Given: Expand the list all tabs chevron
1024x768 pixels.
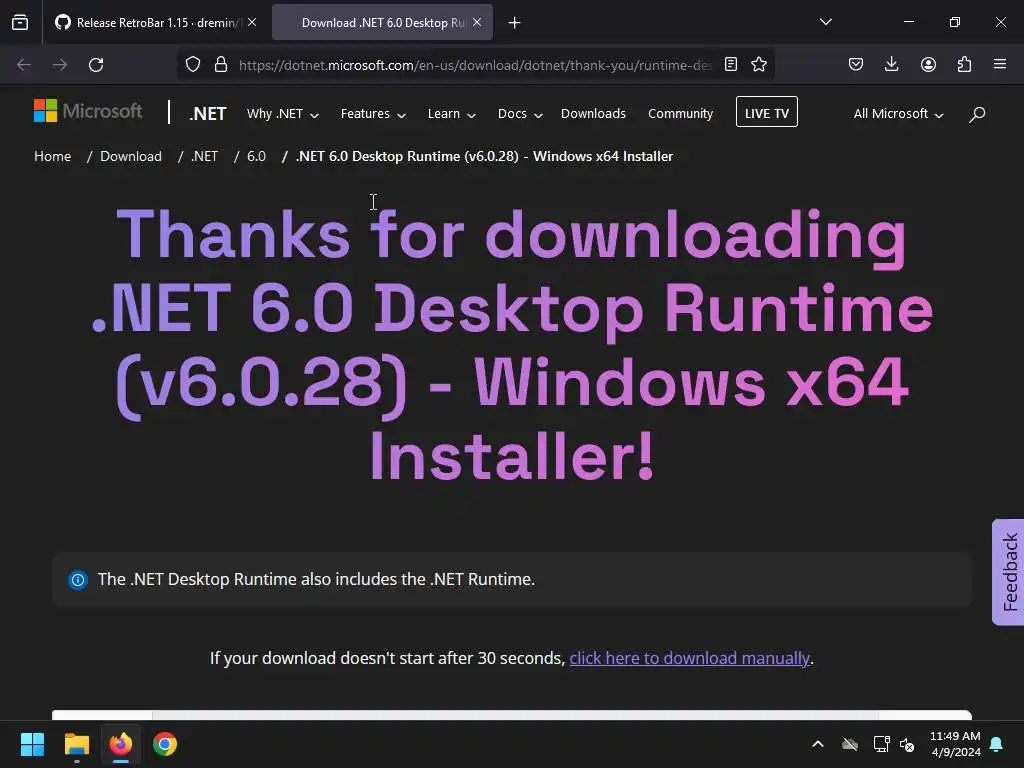Looking at the screenshot, I should click(x=826, y=22).
